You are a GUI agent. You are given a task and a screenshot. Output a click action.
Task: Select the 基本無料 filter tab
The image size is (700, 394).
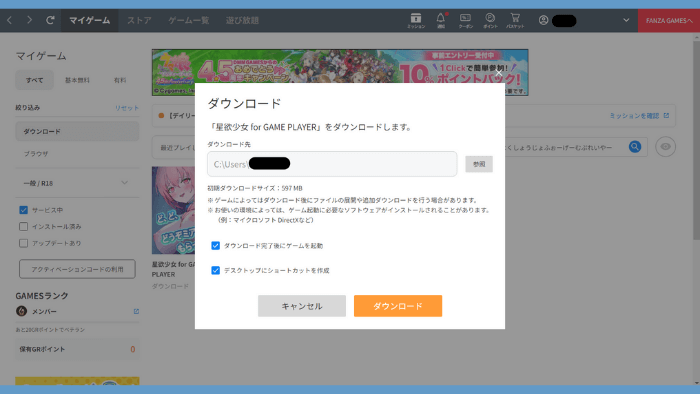[77, 80]
